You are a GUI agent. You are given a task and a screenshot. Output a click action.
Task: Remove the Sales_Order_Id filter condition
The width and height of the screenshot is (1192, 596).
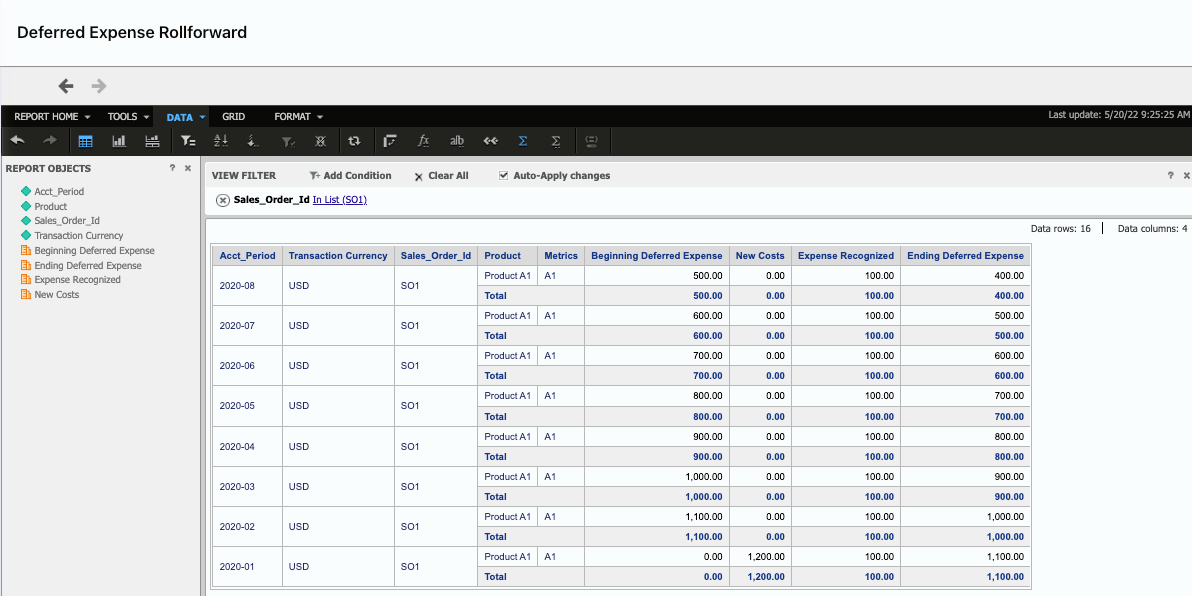223,200
